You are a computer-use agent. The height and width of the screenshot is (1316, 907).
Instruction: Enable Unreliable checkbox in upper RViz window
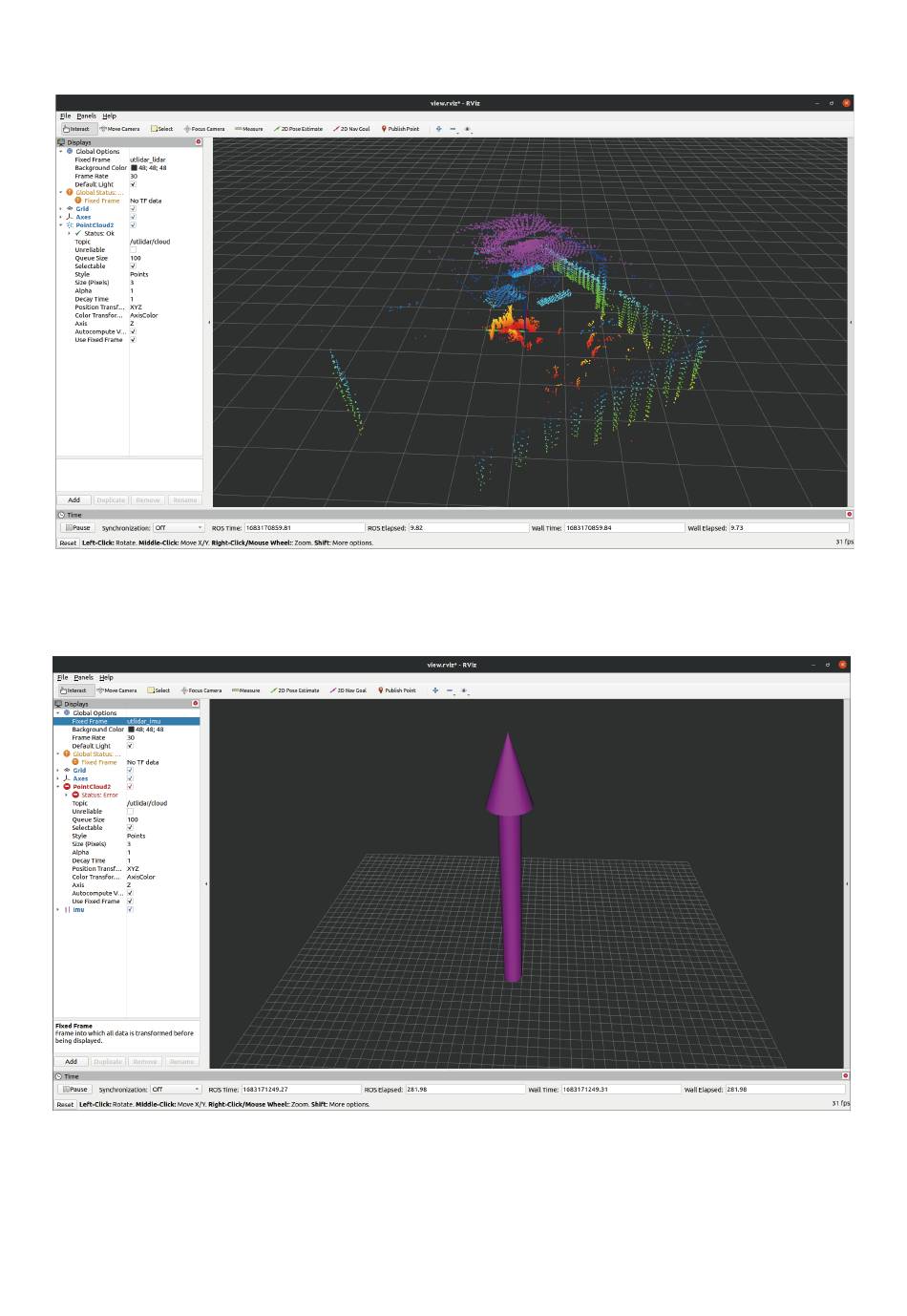click(133, 250)
